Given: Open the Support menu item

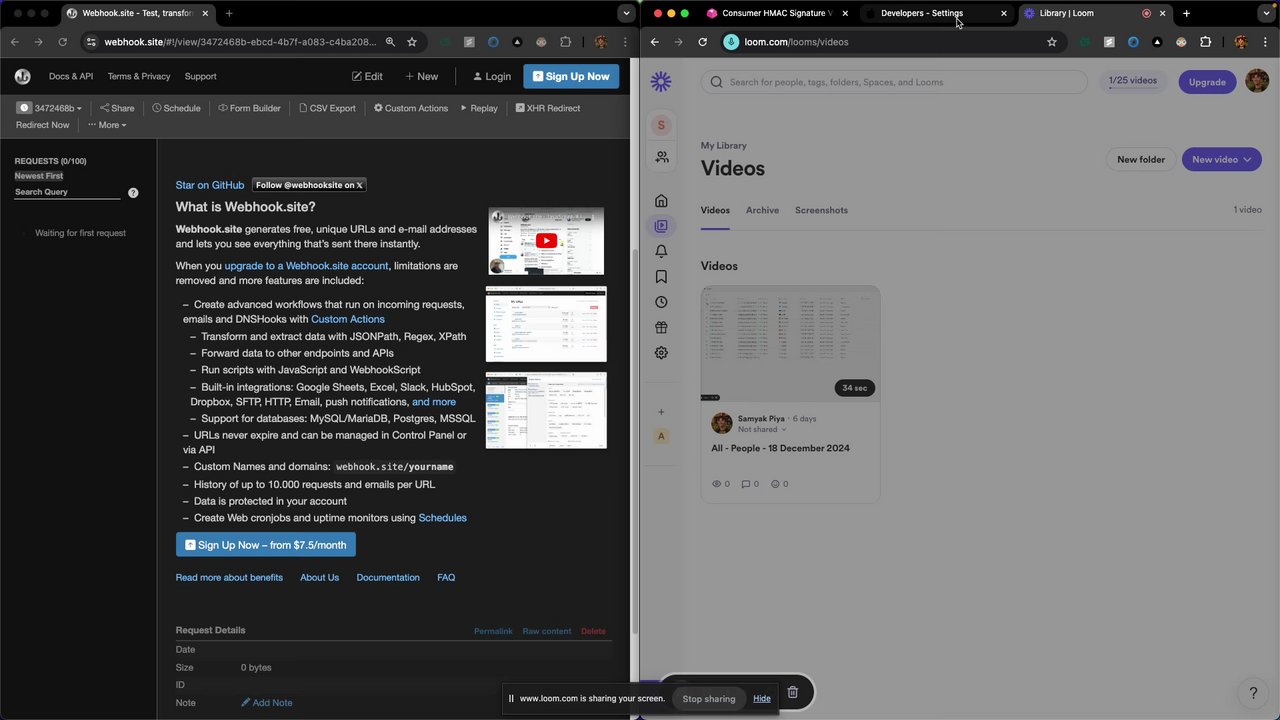Looking at the screenshot, I should pos(200,76).
